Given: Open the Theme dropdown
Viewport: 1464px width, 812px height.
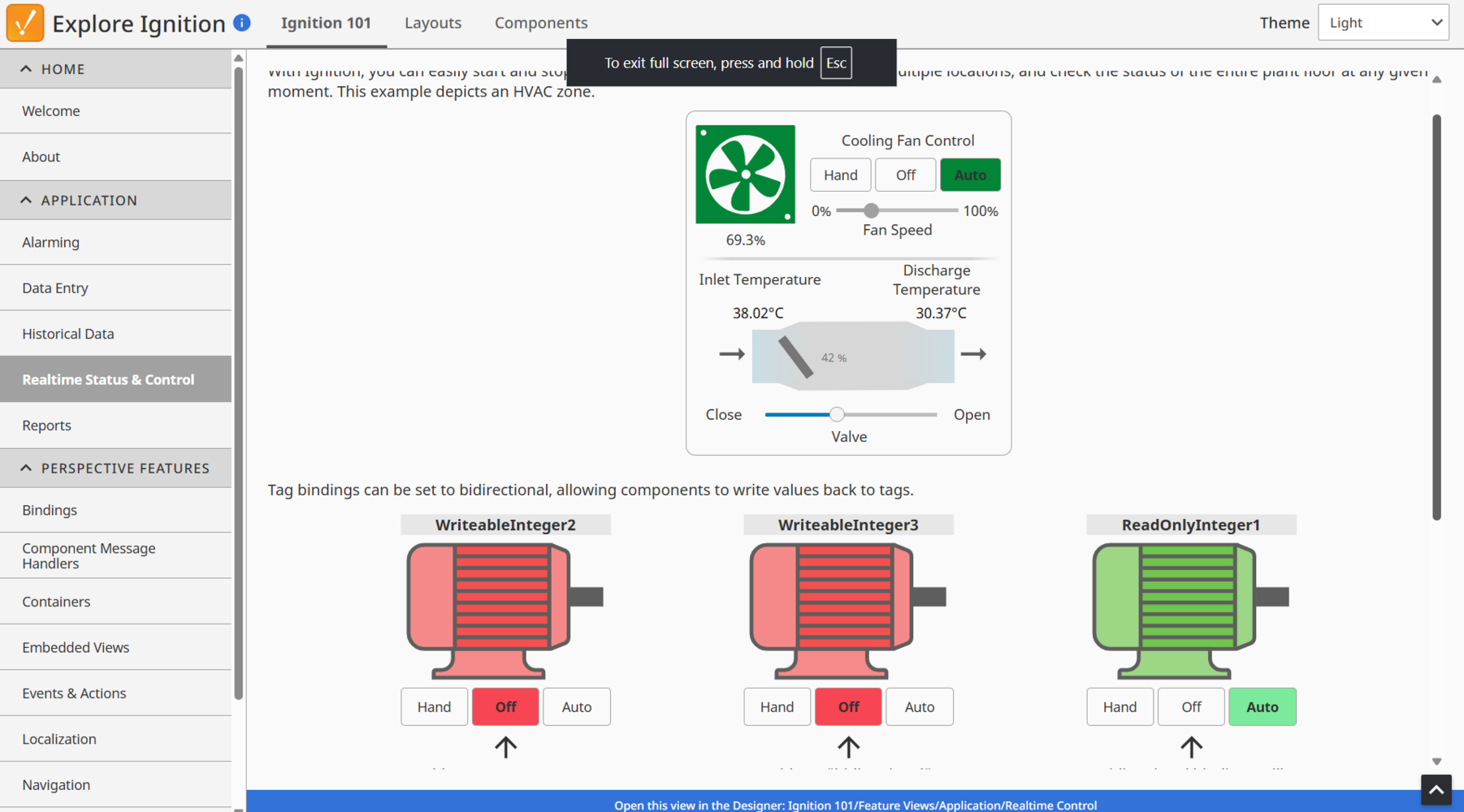Looking at the screenshot, I should [x=1384, y=23].
